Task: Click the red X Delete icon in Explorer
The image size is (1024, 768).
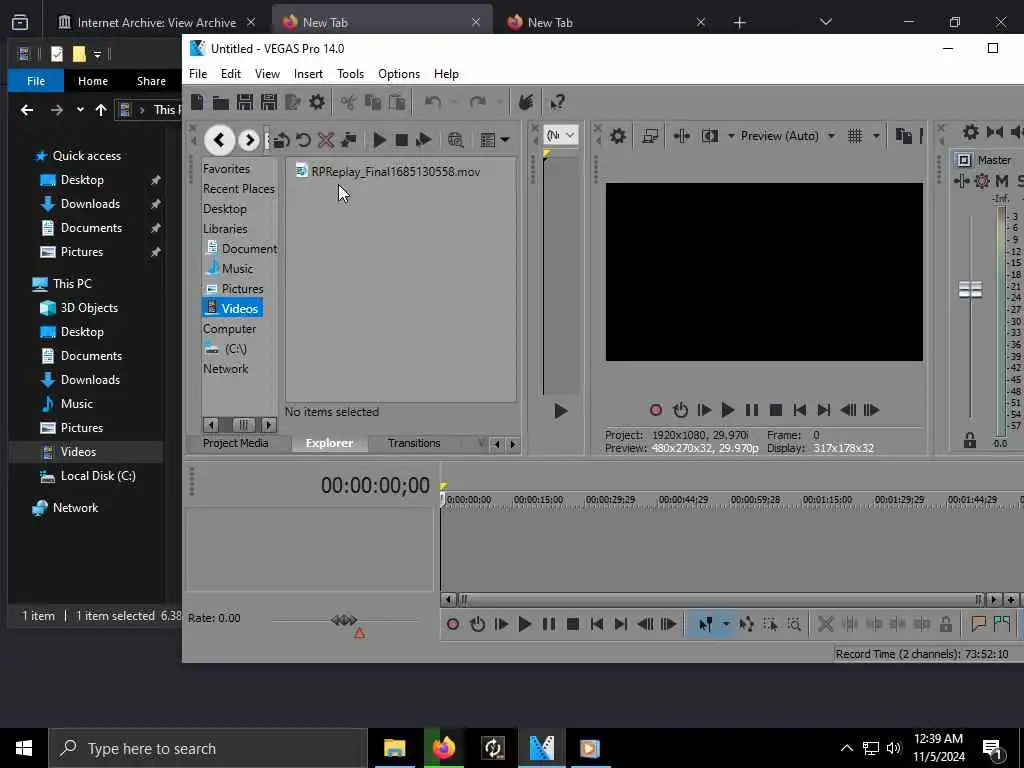Action: (x=325, y=140)
